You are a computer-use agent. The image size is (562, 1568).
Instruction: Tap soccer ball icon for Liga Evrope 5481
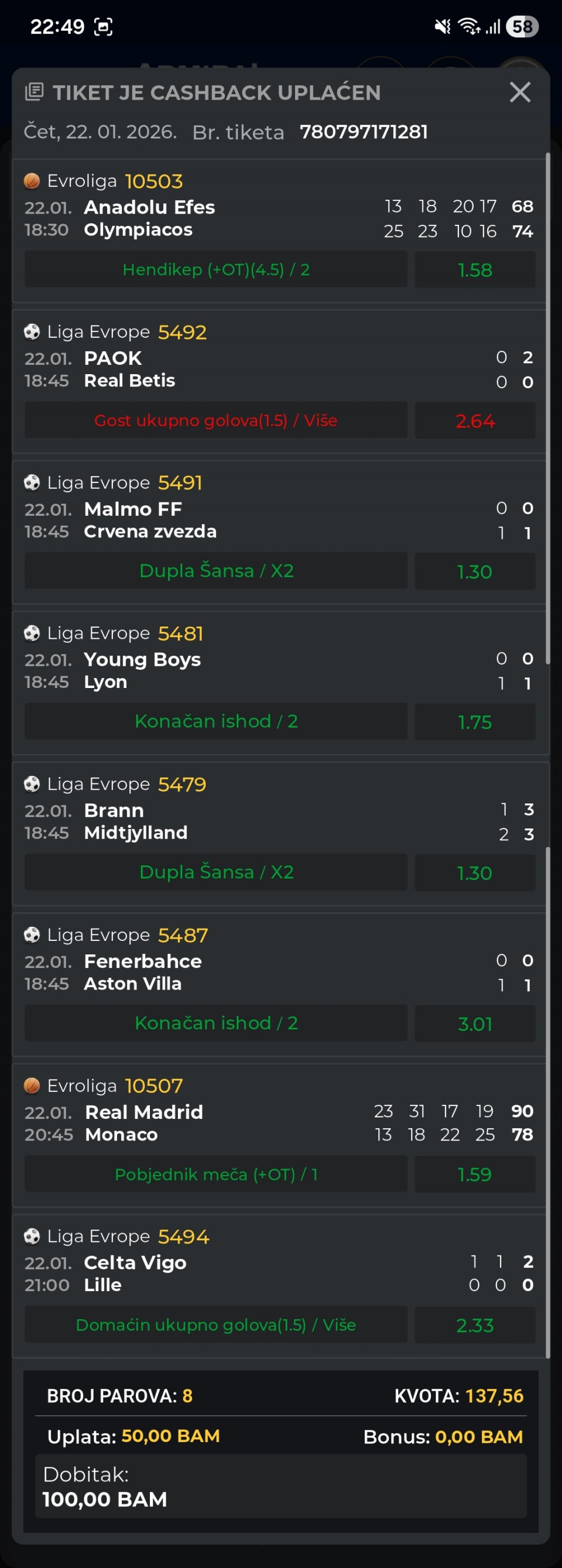point(32,633)
